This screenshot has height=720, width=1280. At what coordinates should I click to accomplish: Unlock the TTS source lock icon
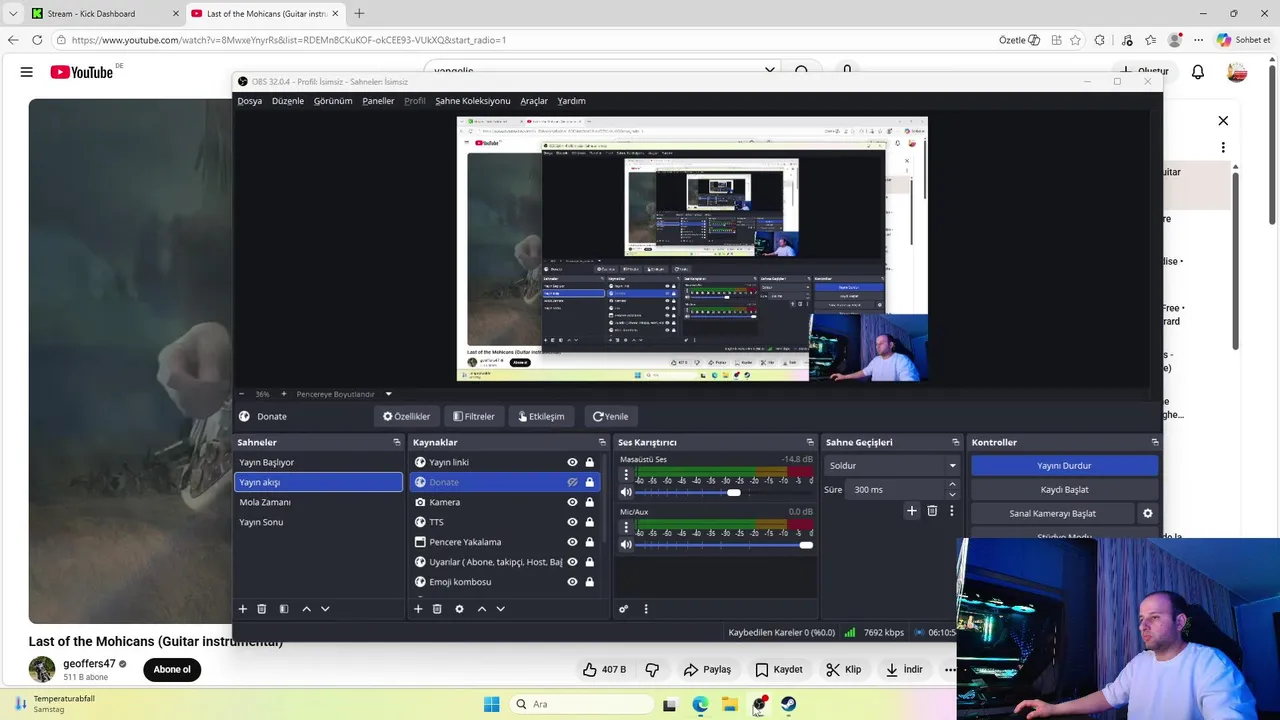(590, 522)
